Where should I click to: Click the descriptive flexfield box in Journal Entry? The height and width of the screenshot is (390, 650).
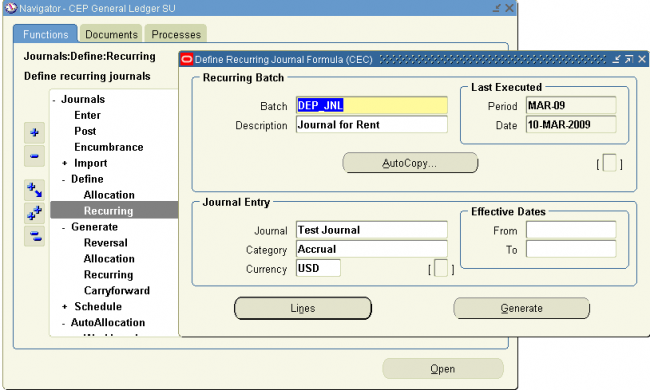point(441,268)
